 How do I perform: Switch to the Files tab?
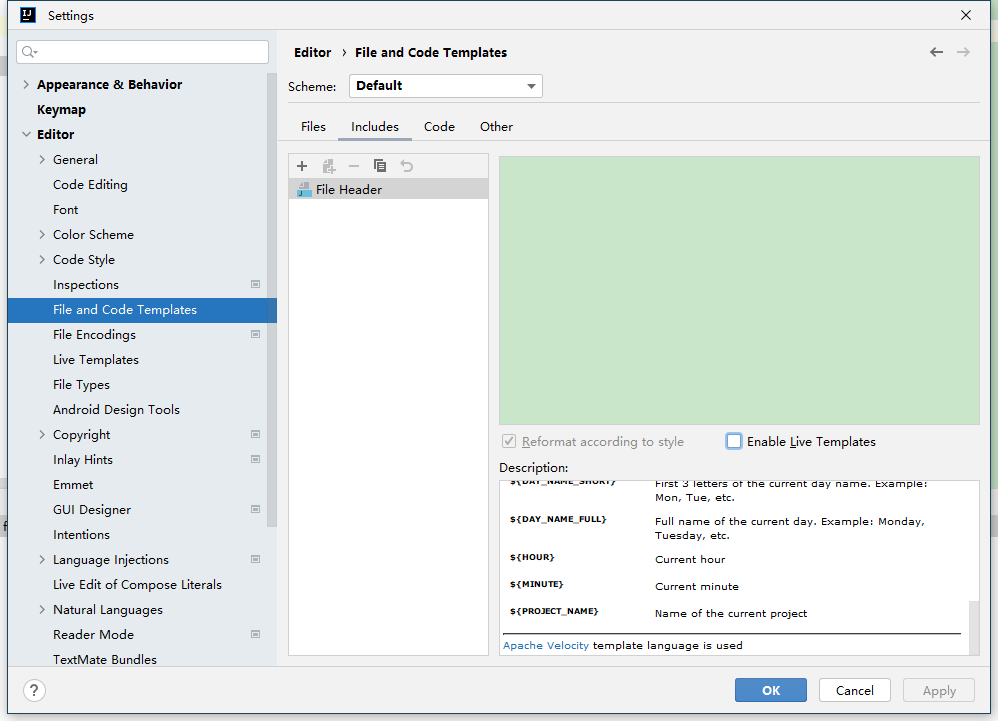[x=313, y=127]
